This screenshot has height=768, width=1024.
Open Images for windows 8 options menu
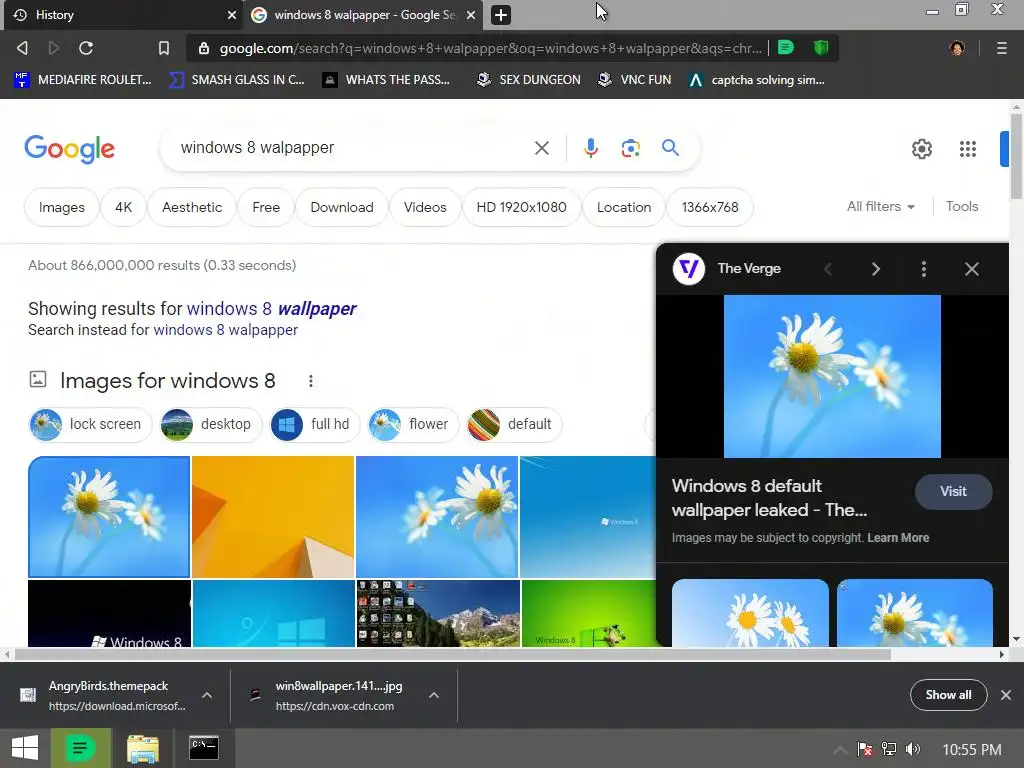(311, 381)
